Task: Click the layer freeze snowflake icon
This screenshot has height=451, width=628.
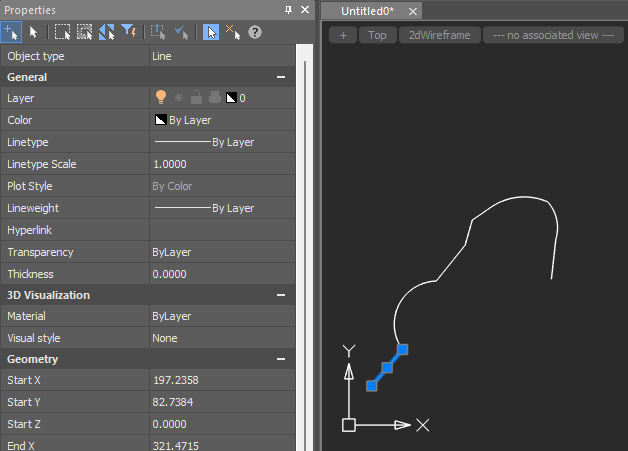Action: (x=177, y=98)
